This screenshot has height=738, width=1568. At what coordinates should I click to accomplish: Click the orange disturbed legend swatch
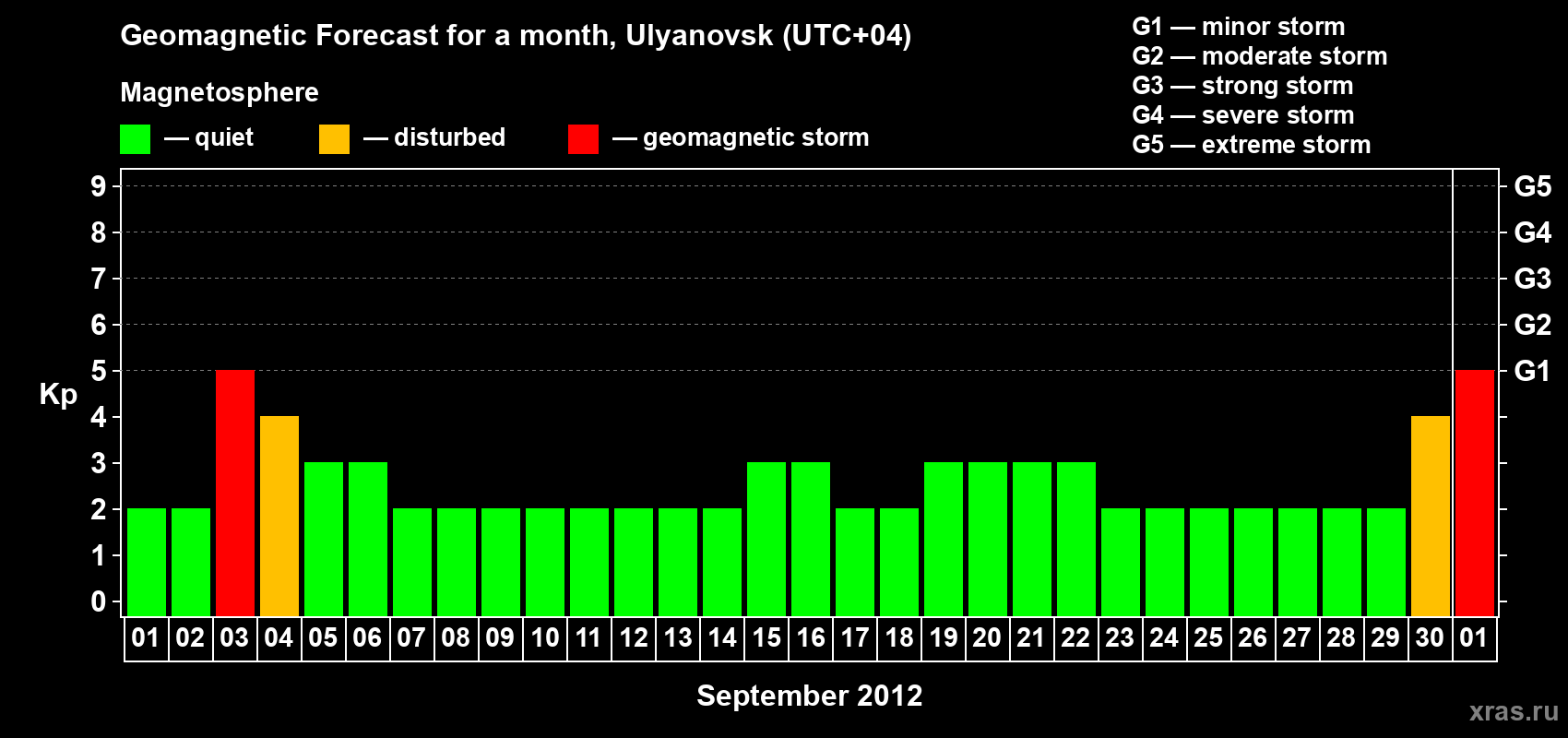(x=334, y=139)
